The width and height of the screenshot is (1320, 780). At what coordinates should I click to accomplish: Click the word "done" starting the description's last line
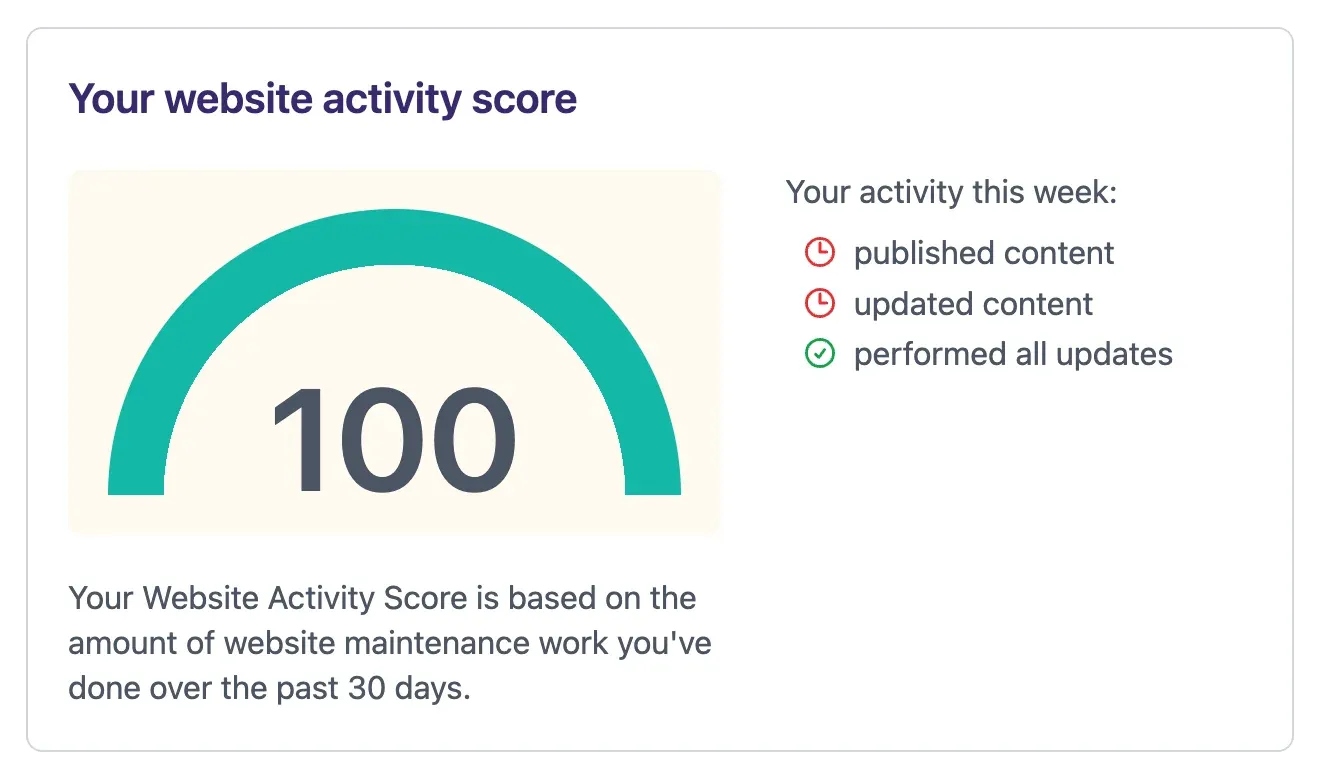[101, 689]
